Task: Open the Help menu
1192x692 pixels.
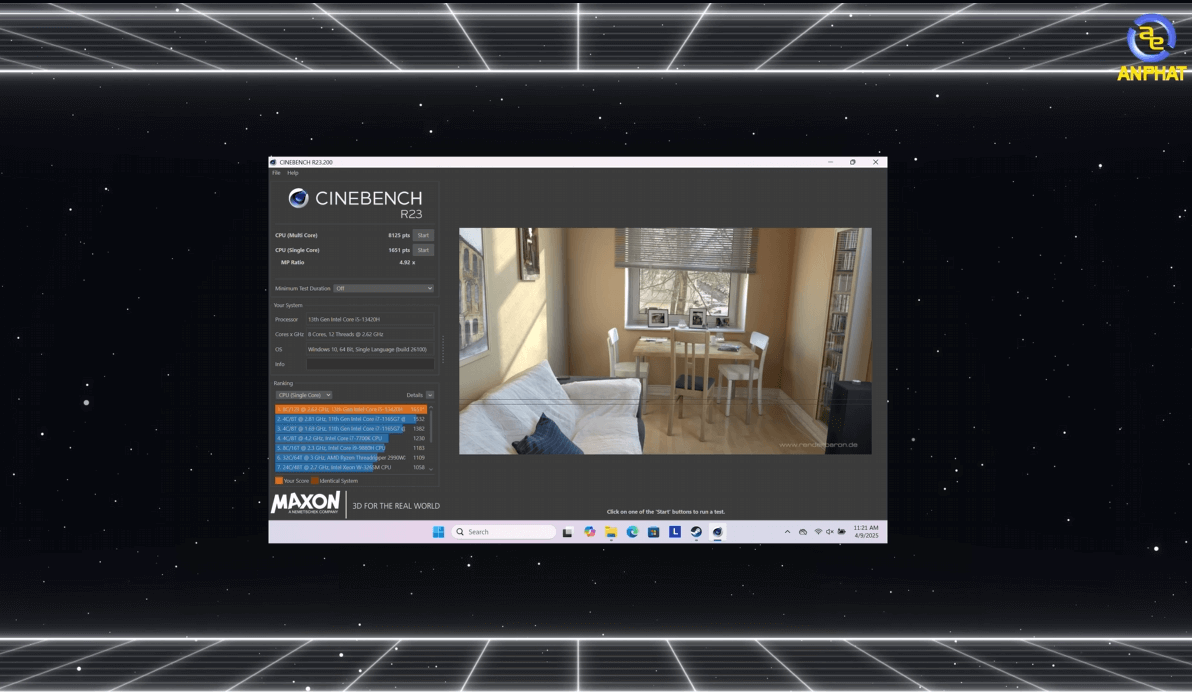Action: point(293,173)
